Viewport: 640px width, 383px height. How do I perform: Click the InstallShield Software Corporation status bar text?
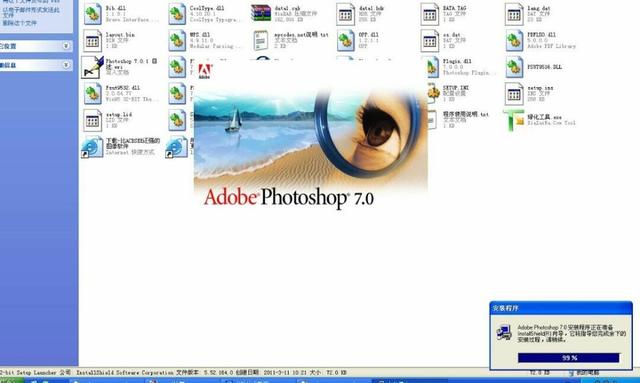pyautogui.click(x=125, y=372)
